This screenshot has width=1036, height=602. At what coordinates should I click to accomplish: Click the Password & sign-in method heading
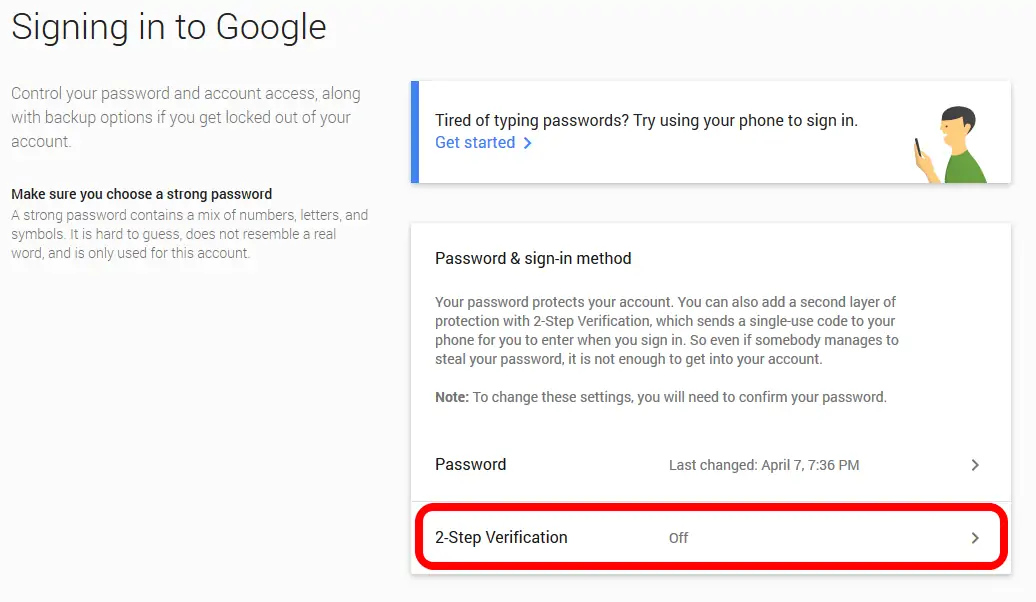point(533,258)
